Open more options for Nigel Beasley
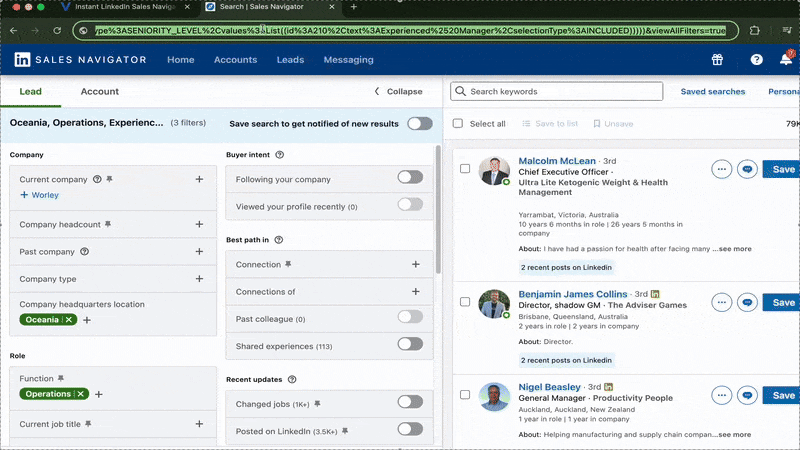The image size is (800, 450). [721, 395]
